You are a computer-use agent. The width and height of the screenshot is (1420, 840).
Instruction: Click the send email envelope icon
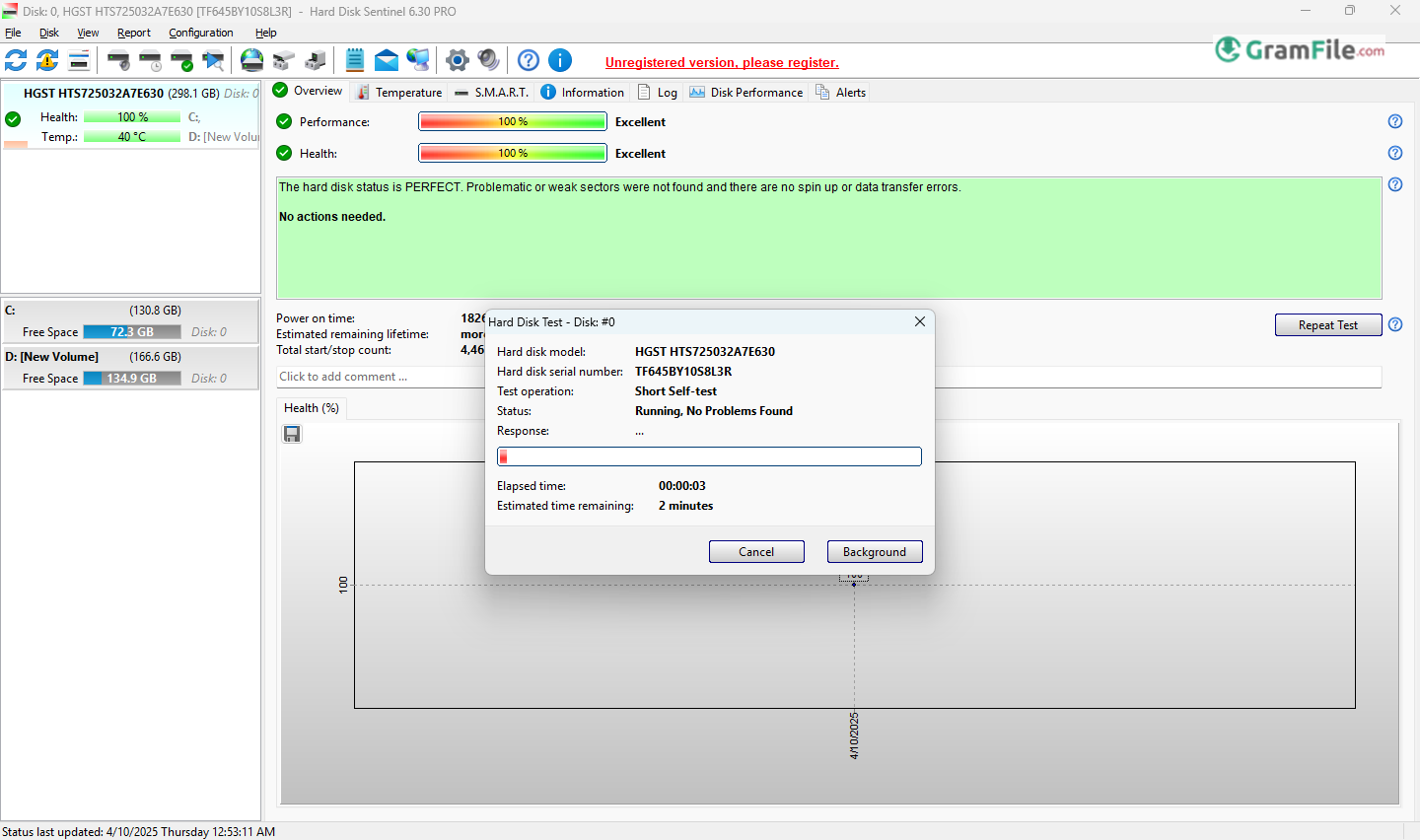coord(387,60)
